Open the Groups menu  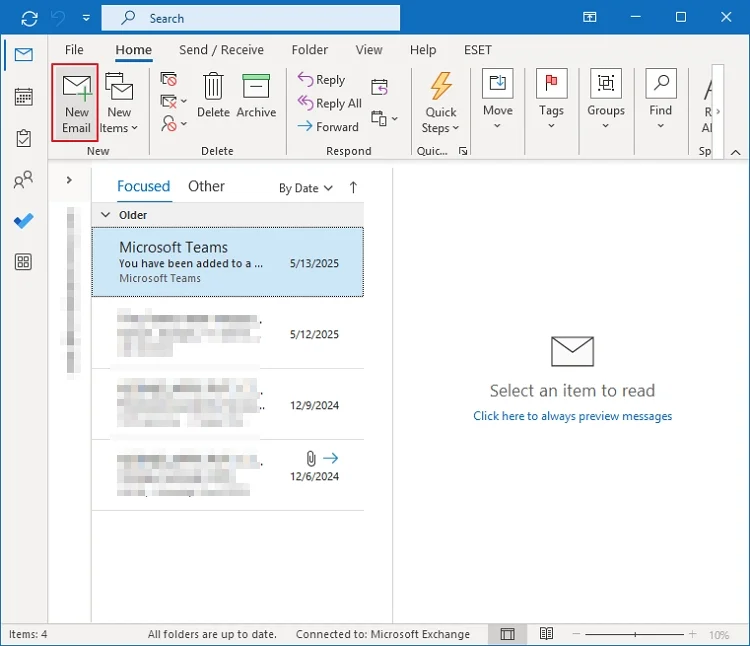click(x=606, y=99)
